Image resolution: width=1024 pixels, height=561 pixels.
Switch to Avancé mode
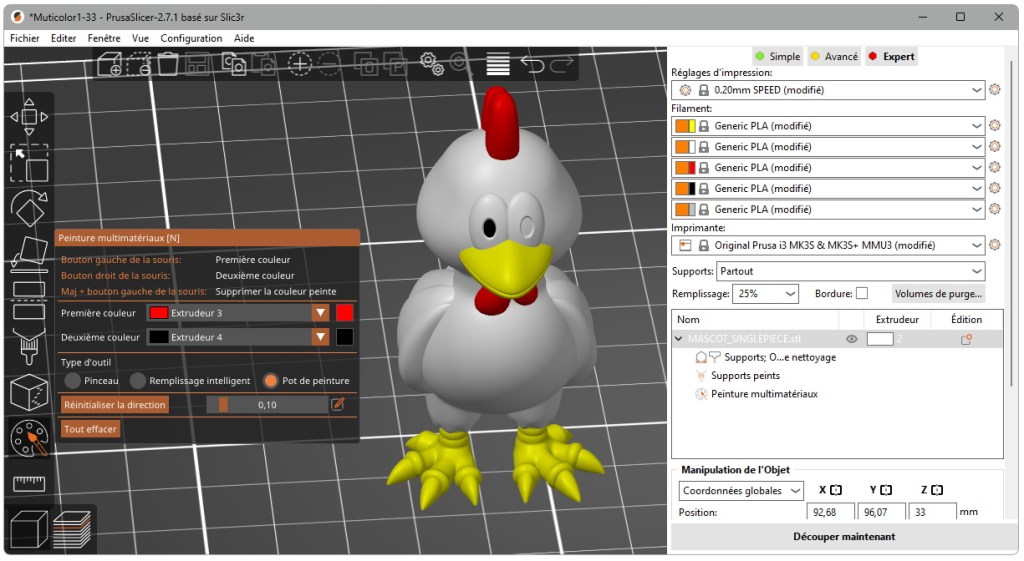833,57
